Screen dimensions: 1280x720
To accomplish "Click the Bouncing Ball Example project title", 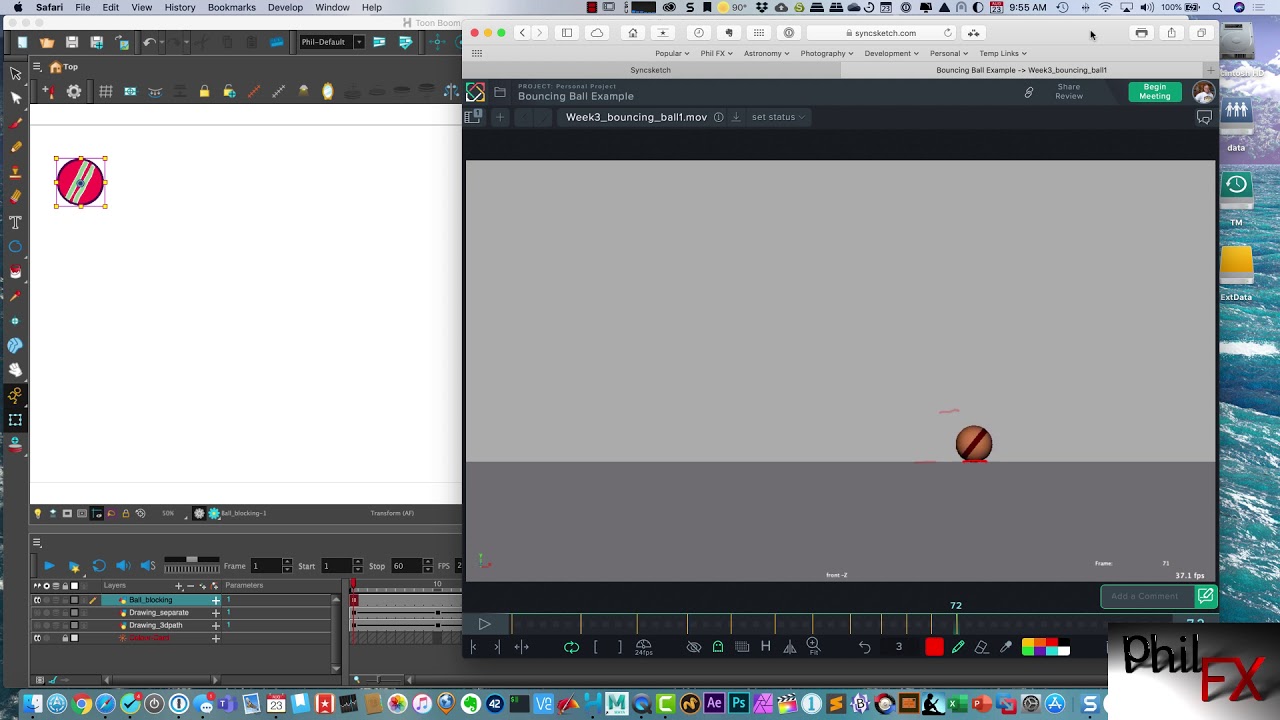I will coord(576,97).
